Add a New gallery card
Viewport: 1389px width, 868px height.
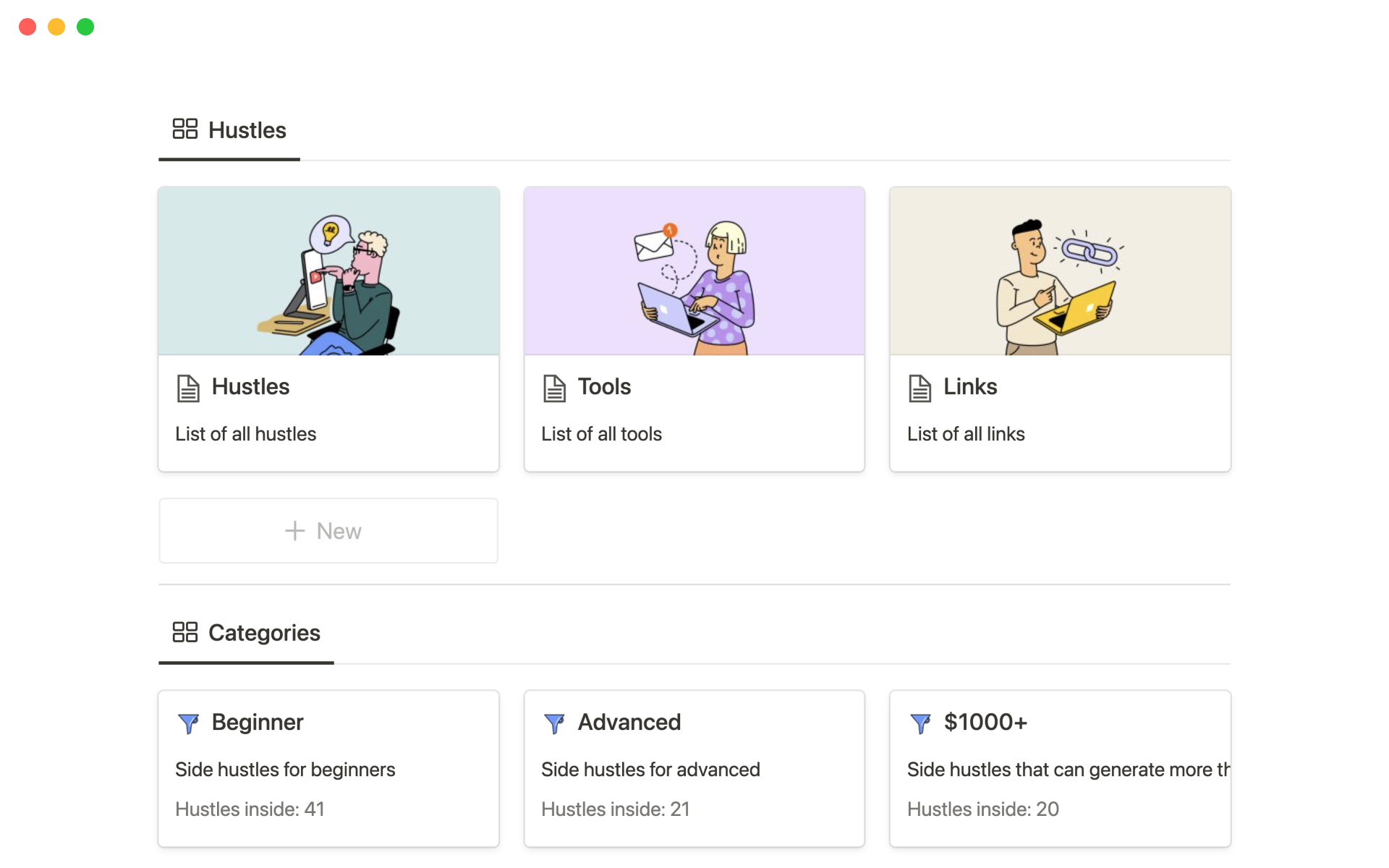[338, 531]
